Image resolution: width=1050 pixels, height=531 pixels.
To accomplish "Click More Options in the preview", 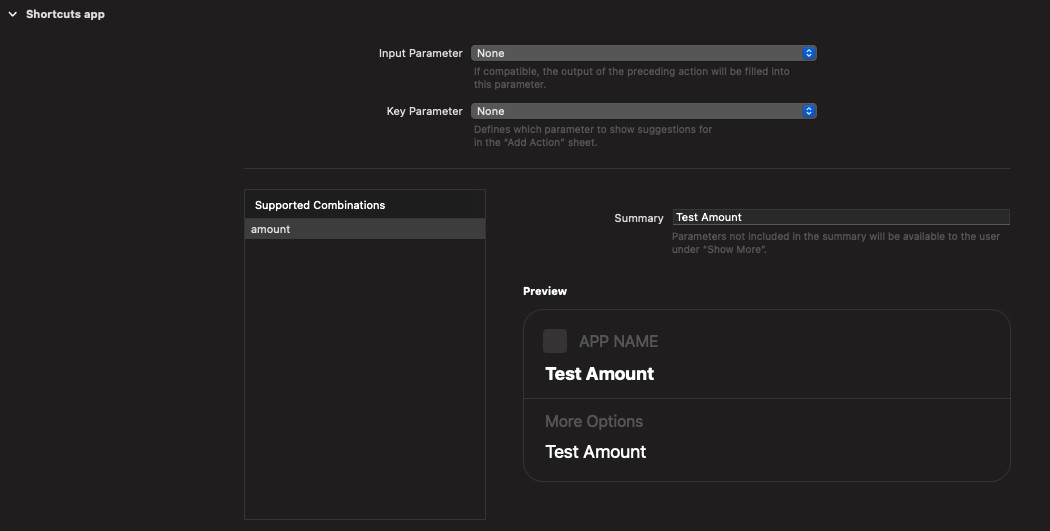I will click(x=594, y=421).
